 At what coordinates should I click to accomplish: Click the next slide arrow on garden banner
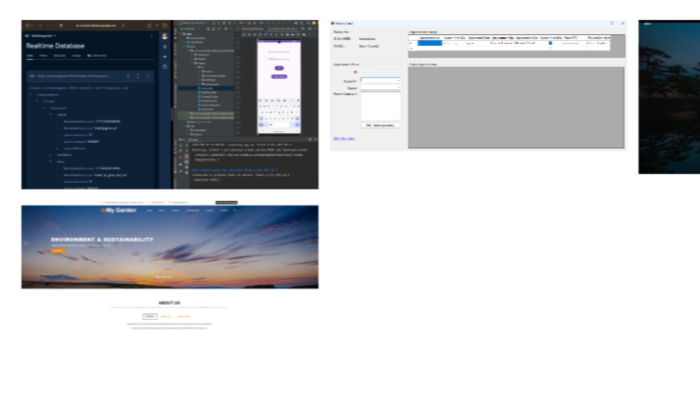point(308,243)
